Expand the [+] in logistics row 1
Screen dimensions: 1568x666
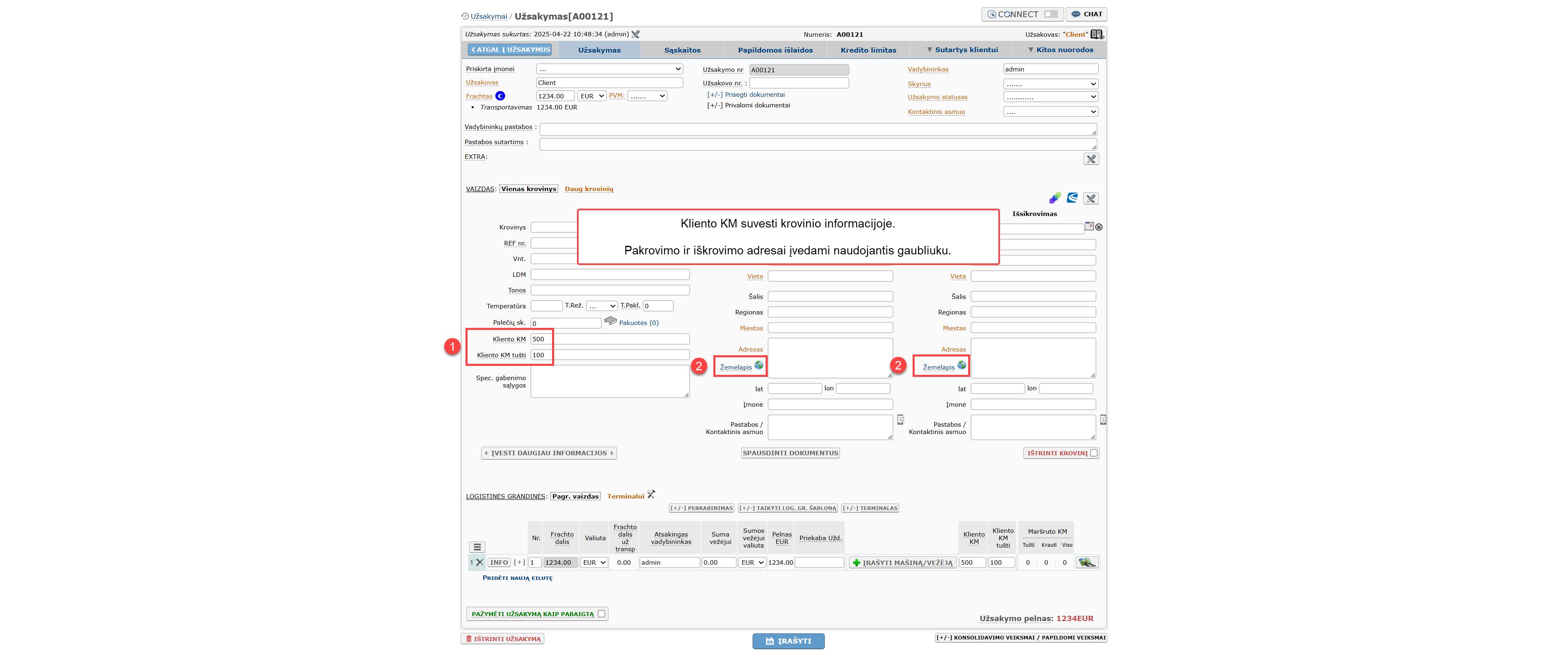(519, 563)
